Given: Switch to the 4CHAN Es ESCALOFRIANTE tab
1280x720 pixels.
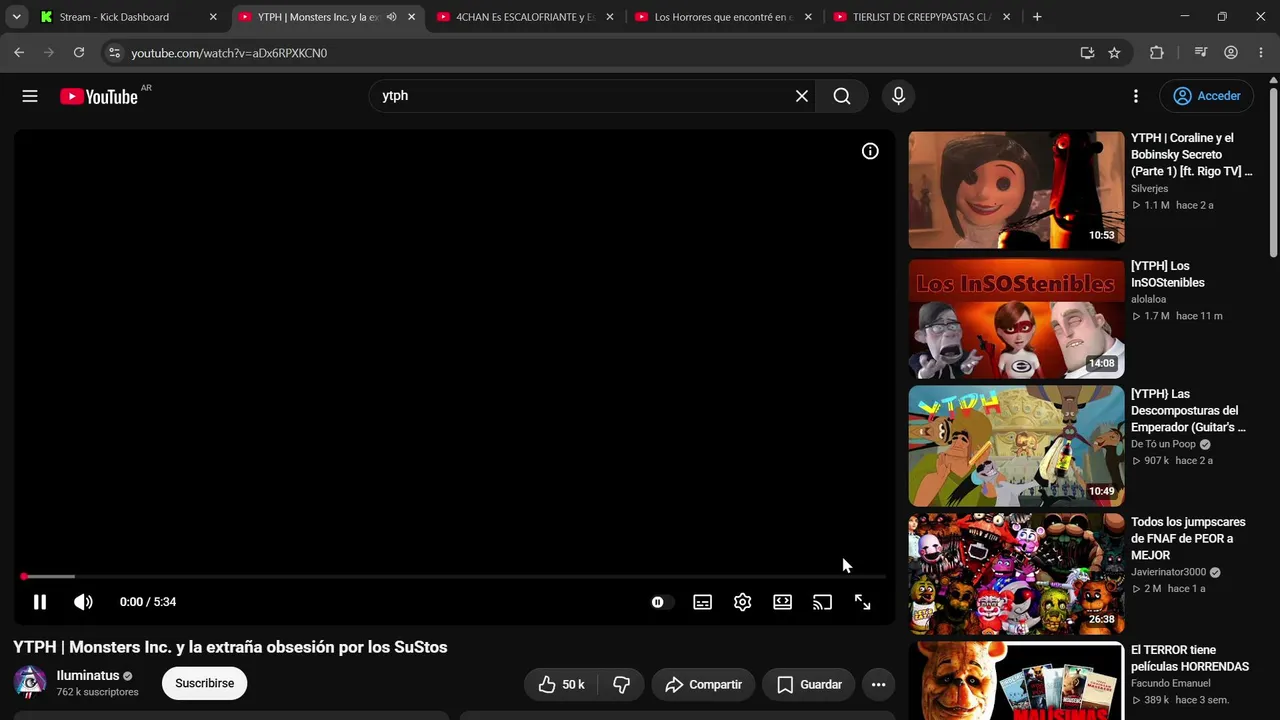Looking at the screenshot, I should click(525, 17).
